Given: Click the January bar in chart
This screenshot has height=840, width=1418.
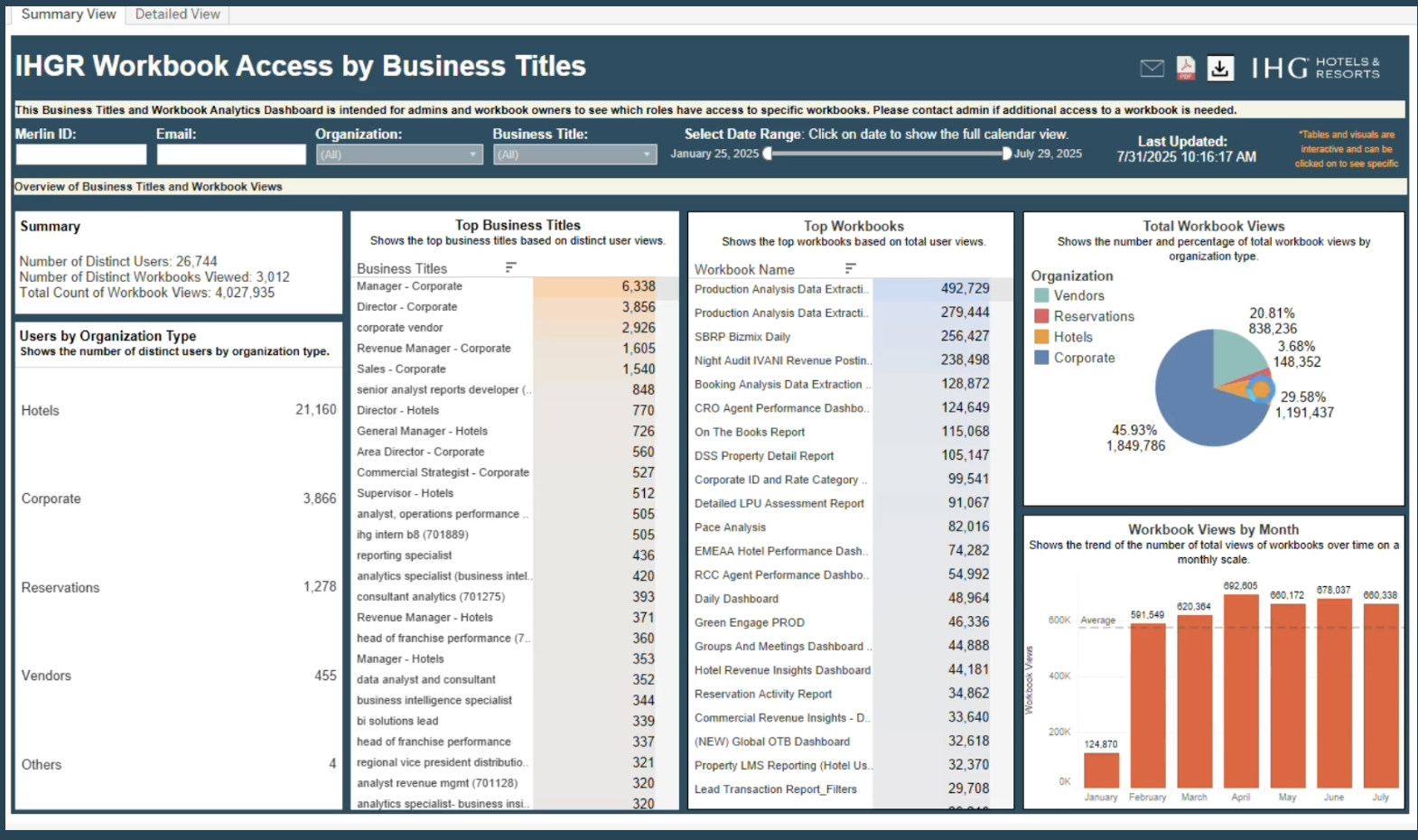Looking at the screenshot, I should (x=1101, y=770).
